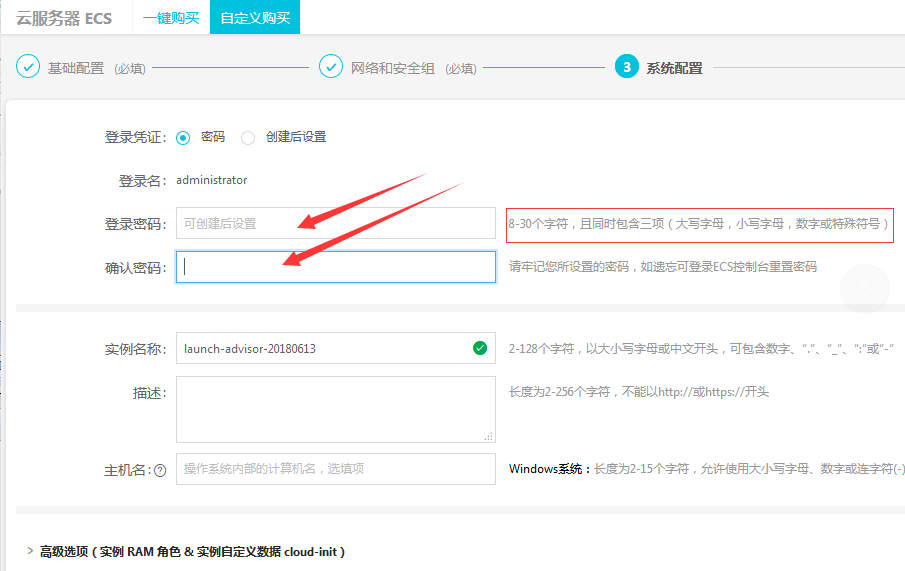Viewport: 905px width, 571px height.
Task: Expand the 高级选项 section
Action: [28, 552]
